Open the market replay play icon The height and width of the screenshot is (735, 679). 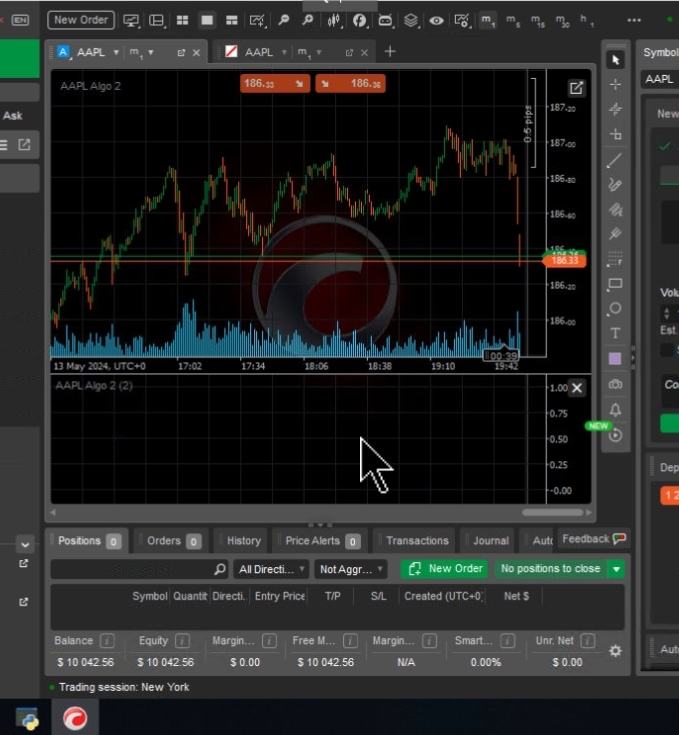pyautogui.click(x=615, y=435)
